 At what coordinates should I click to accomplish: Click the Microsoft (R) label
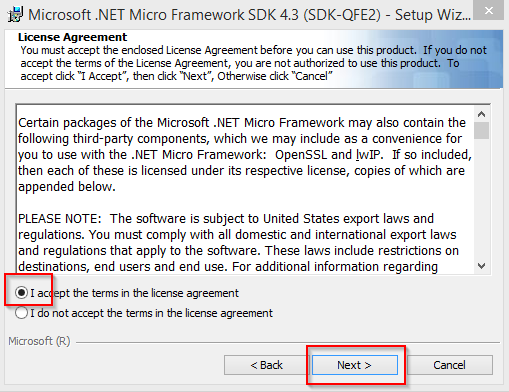(x=39, y=341)
